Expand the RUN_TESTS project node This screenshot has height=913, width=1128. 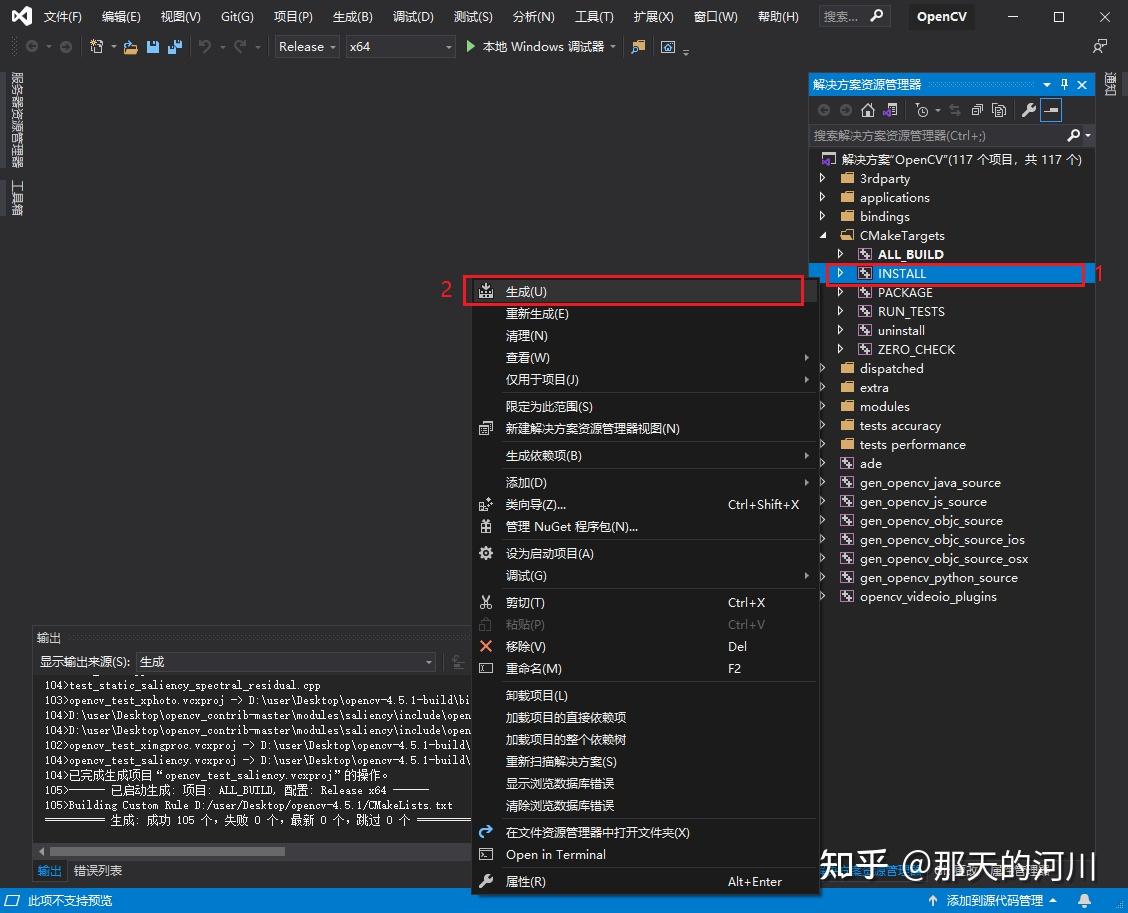840,311
